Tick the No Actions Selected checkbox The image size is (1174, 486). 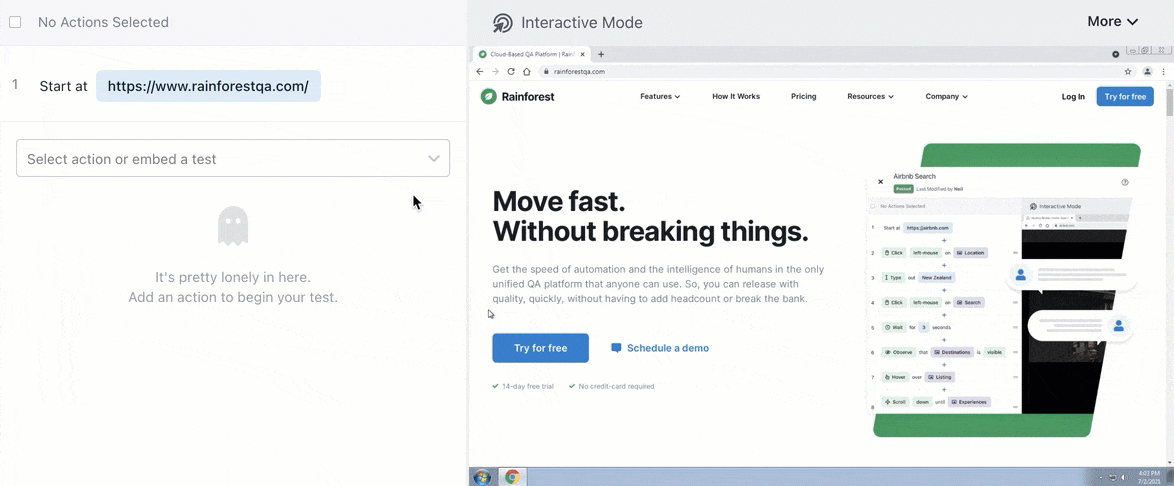15,22
